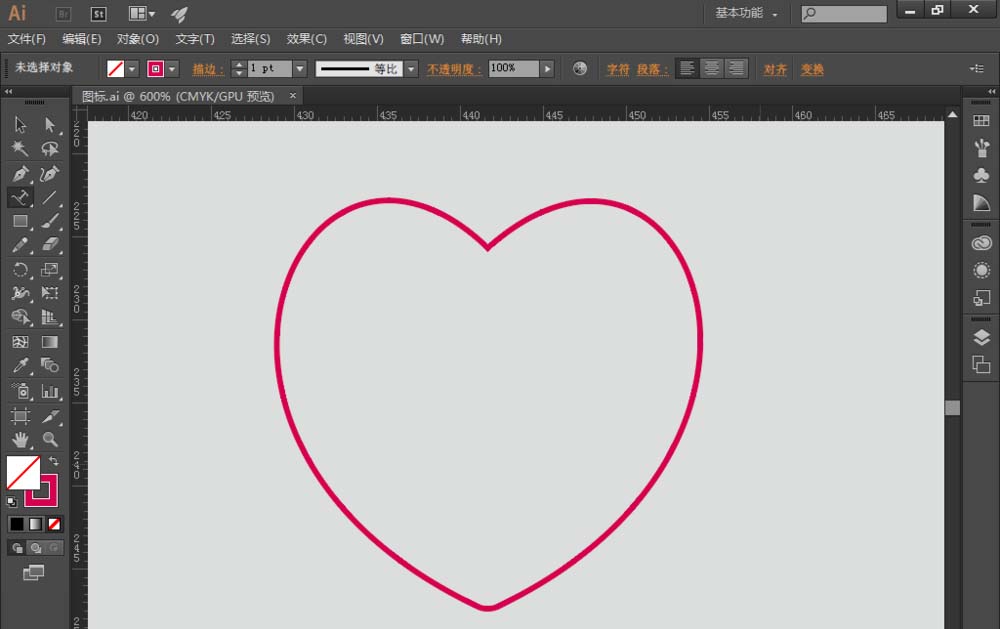Open the Brushes panel icon
Viewport: 1000px width, 629px height.
coord(981,148)
